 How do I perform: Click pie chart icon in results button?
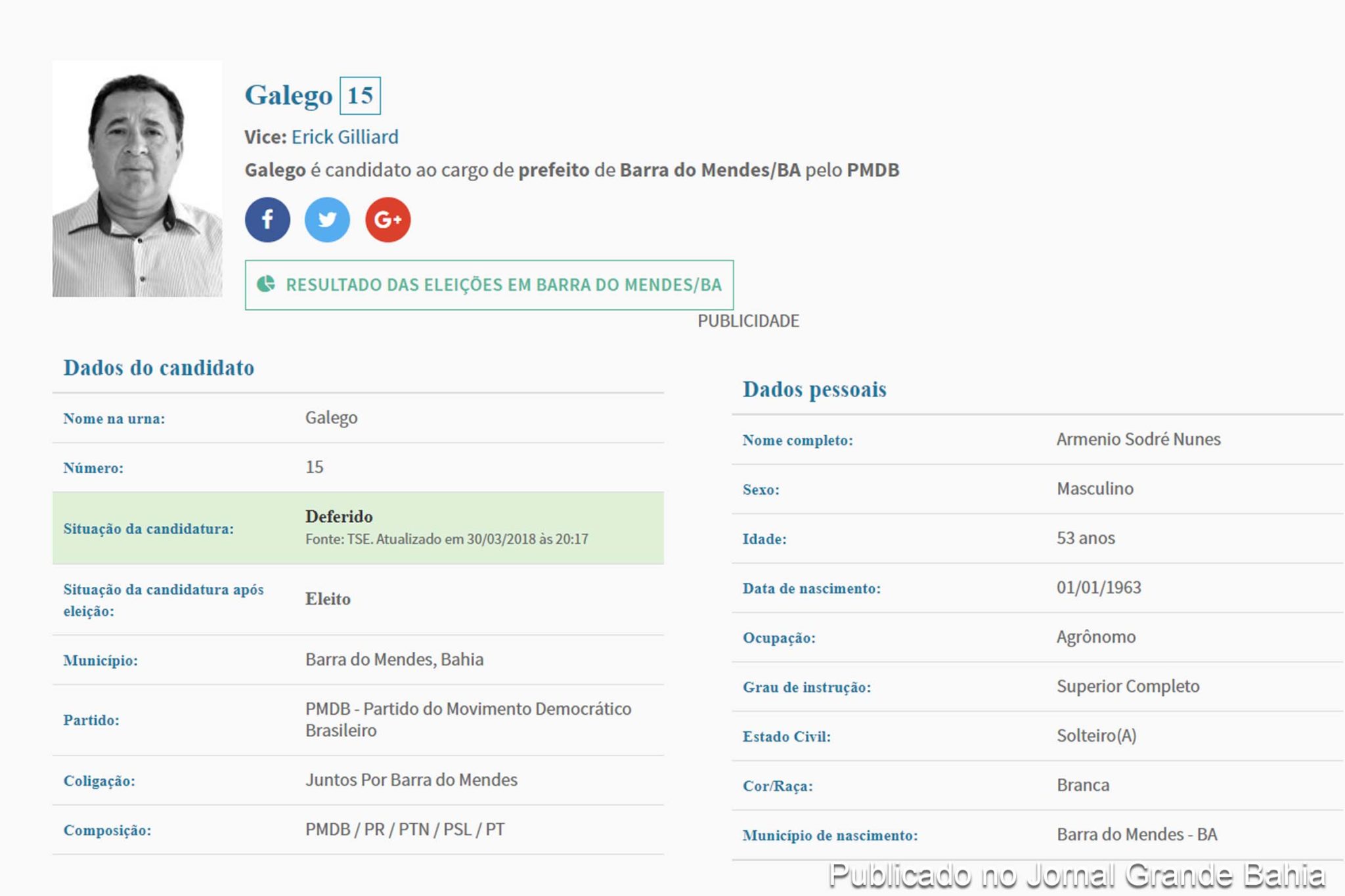[266, 284]
